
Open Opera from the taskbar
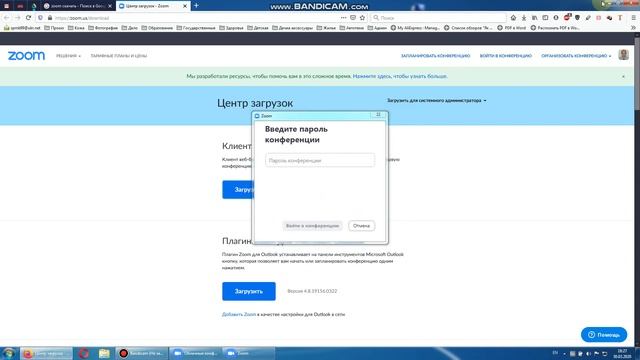[84, 353]
